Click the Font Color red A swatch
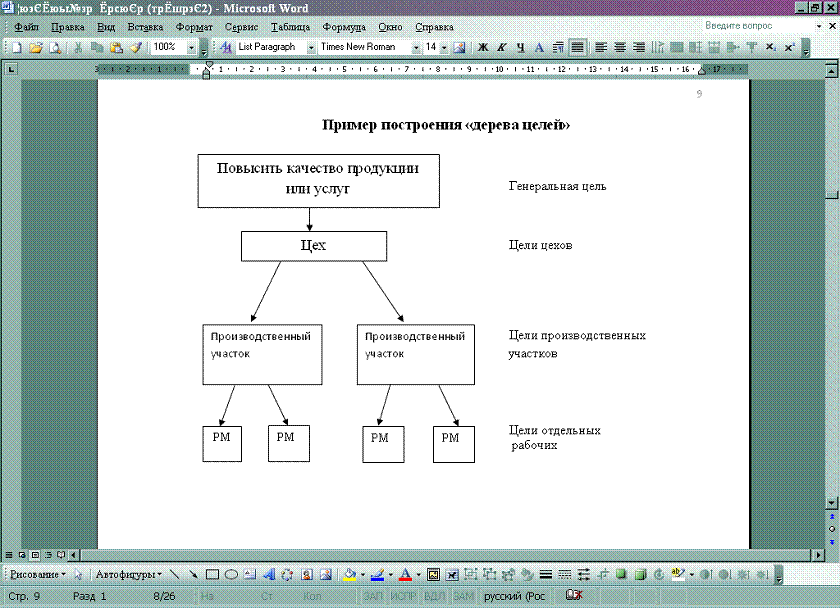The height and width of the screenshot is (608, 840). [x=405, y=575]
